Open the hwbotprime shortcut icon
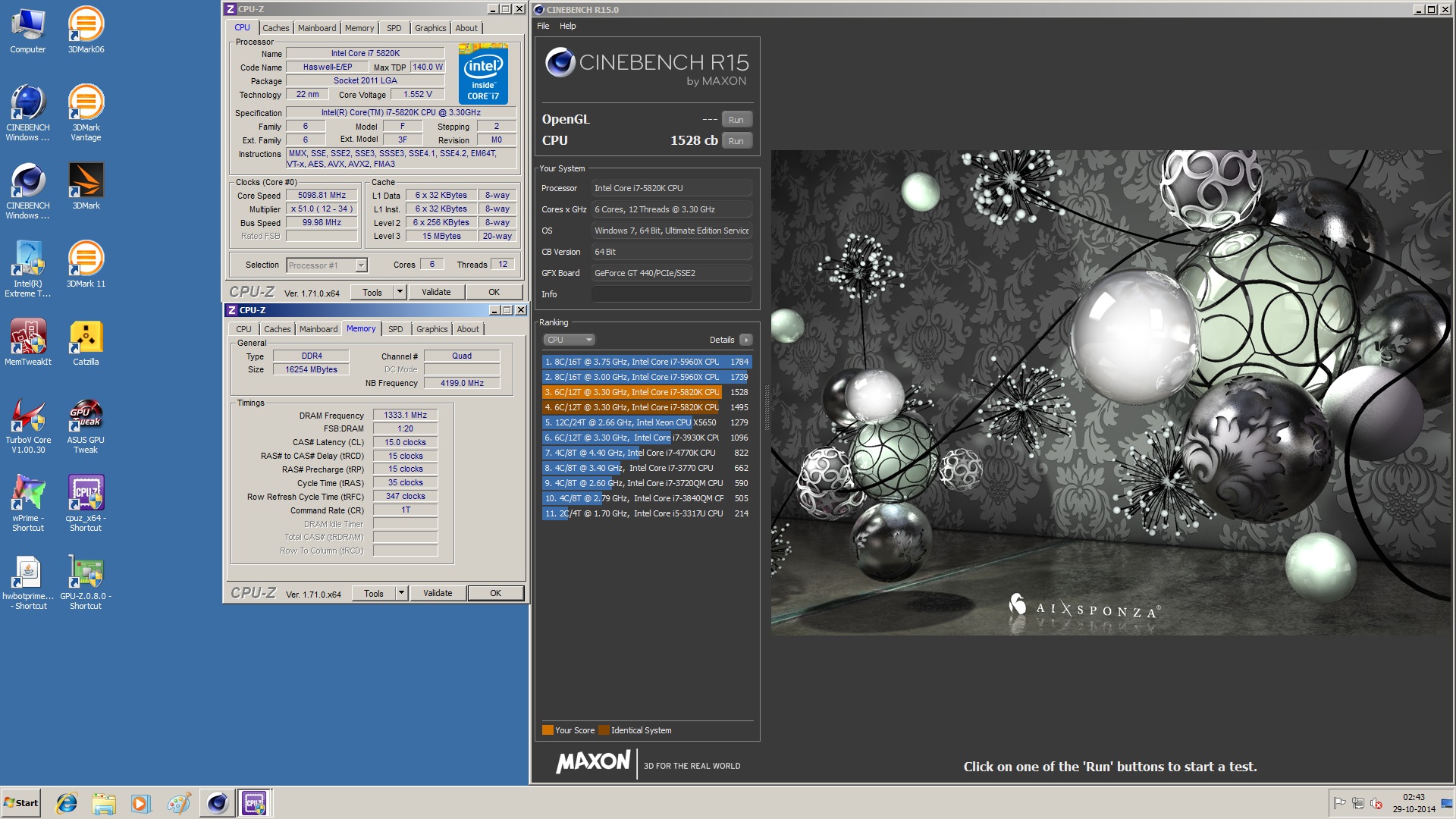The image size is (1456, 819). (28, 582)
